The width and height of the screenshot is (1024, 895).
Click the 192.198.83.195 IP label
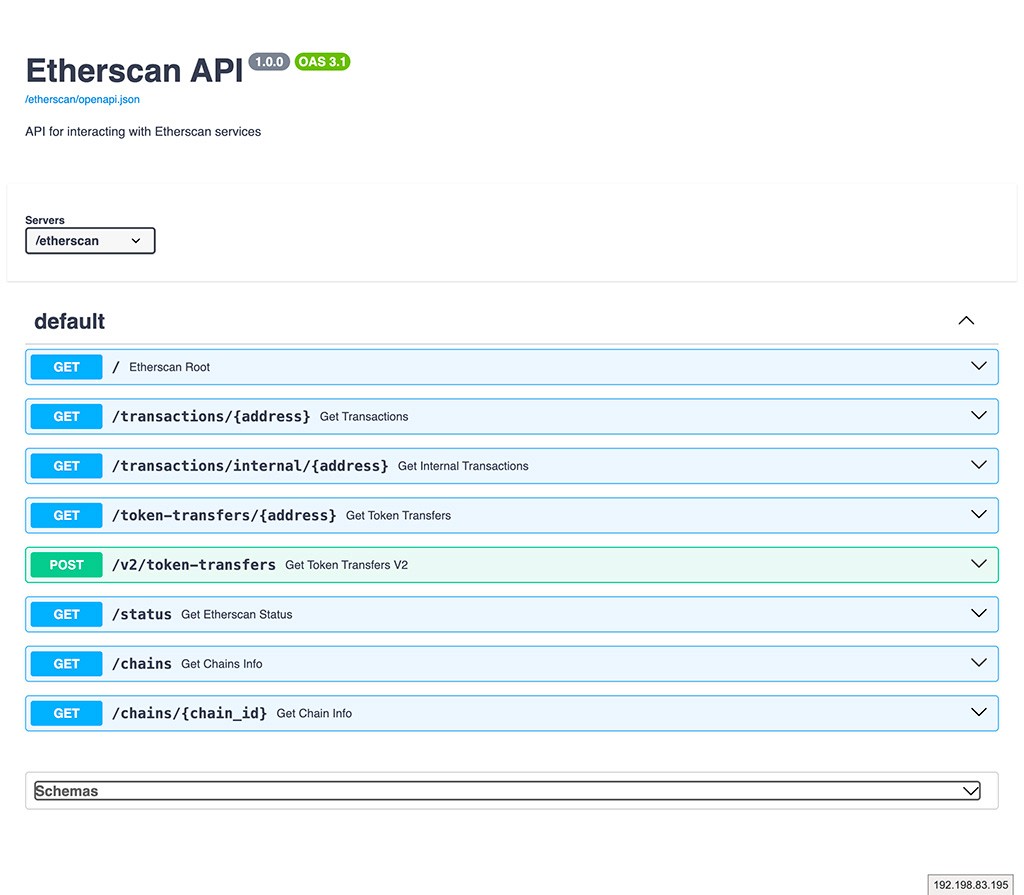point(970,885)
